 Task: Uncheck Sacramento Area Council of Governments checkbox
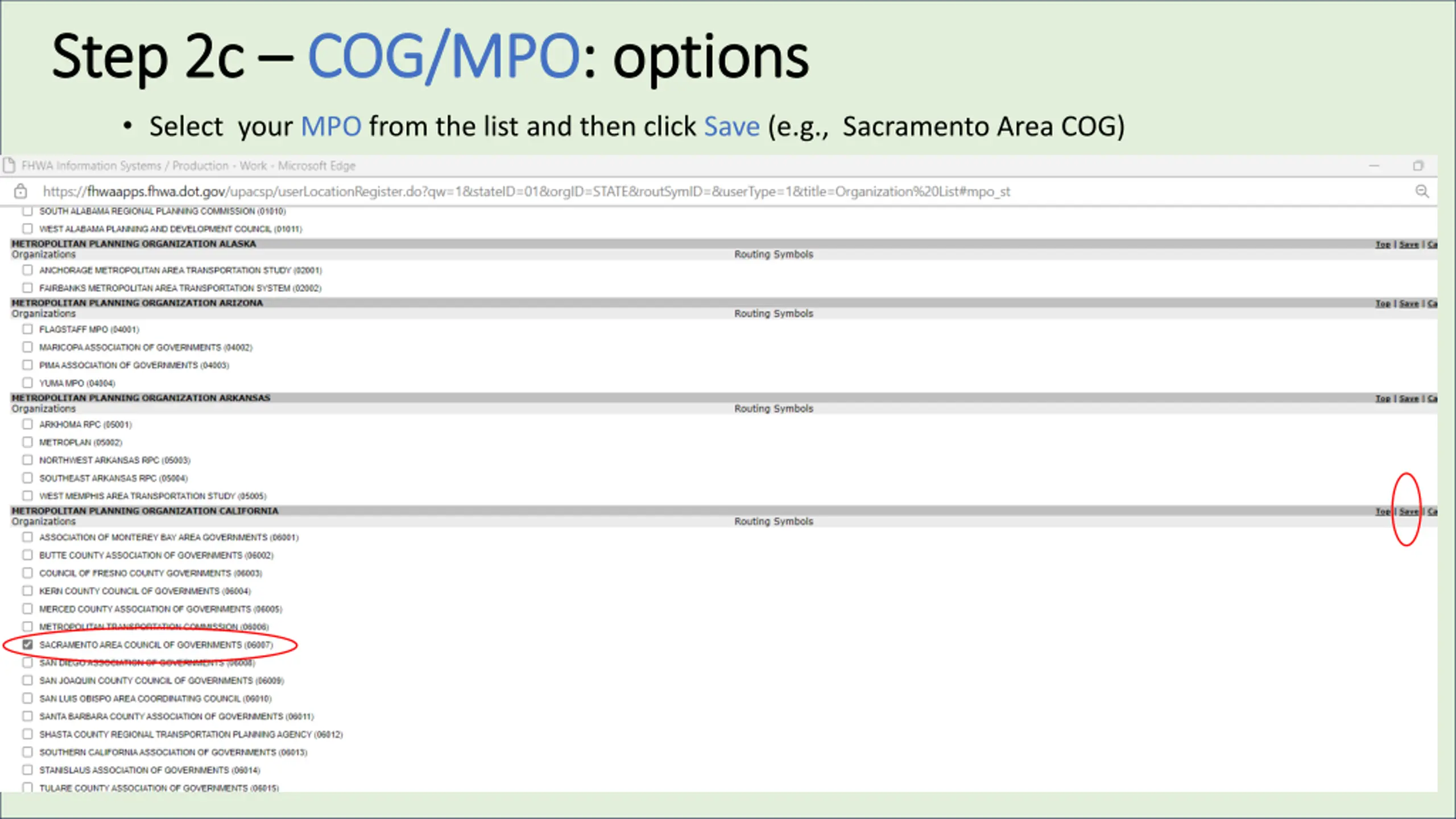[27, 644]
